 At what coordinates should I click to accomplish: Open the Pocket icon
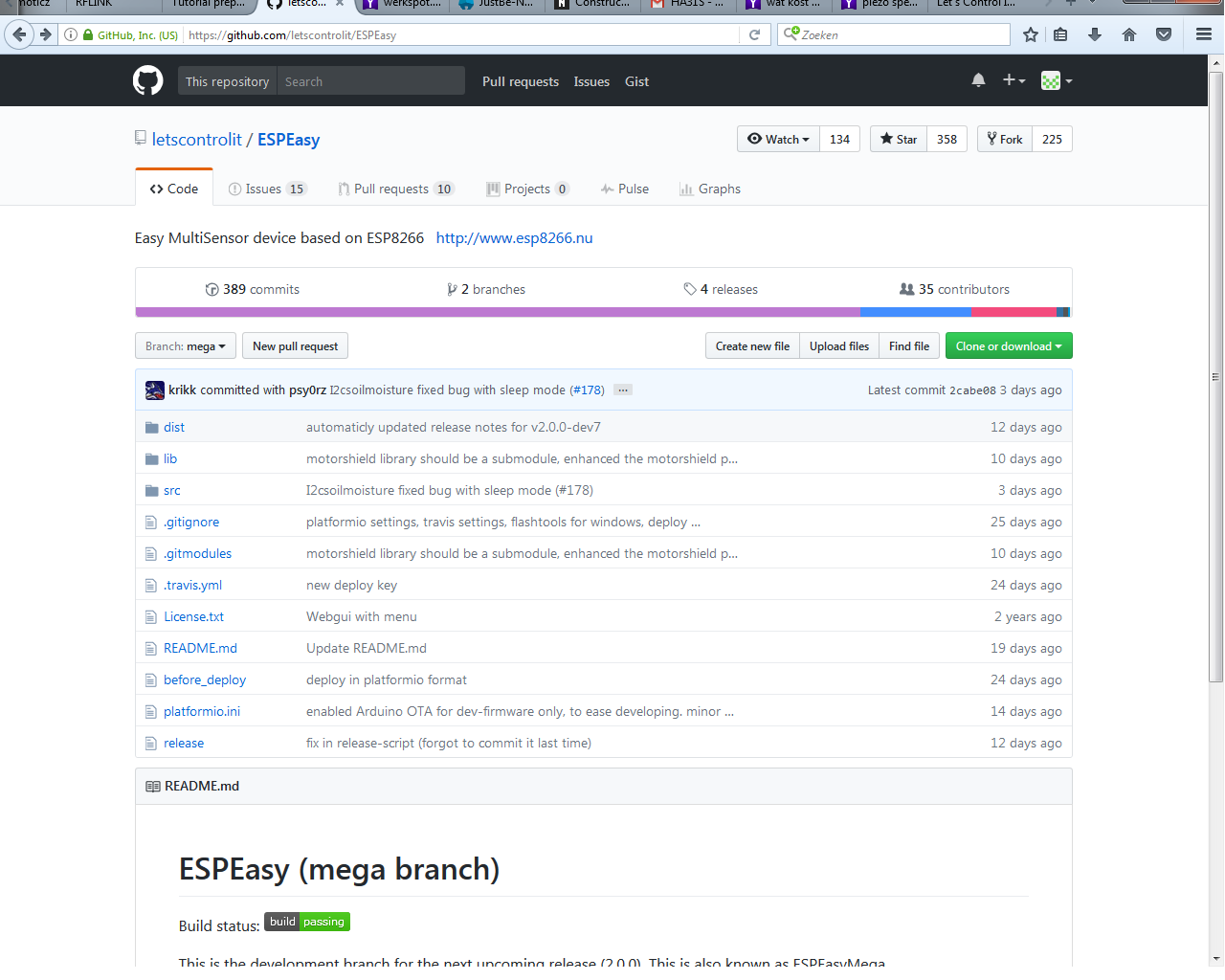click(x=1164, y=34)
